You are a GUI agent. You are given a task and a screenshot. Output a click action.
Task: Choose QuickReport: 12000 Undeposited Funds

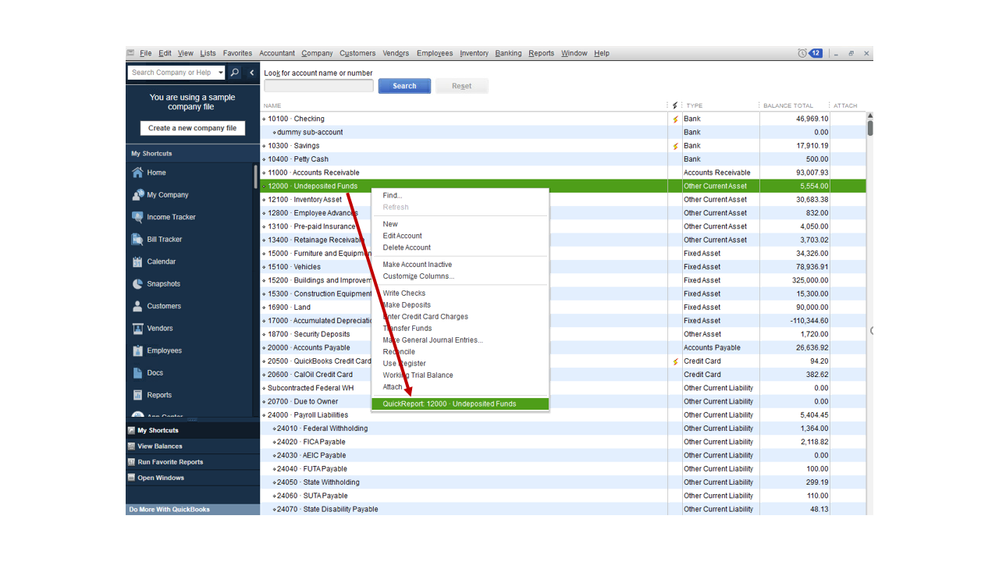[x=460, y=404]
